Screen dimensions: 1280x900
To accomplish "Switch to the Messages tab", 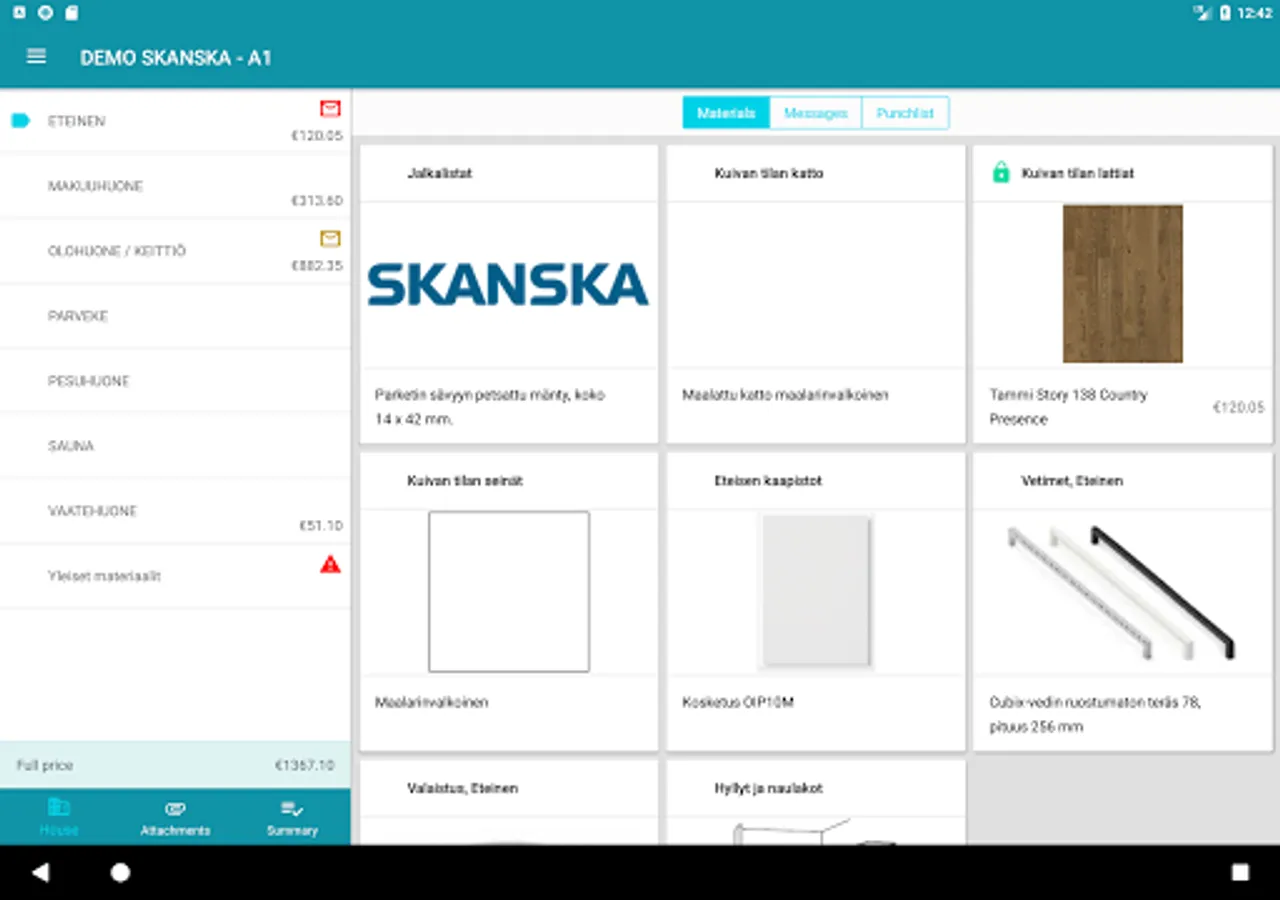I will [815, 113].
